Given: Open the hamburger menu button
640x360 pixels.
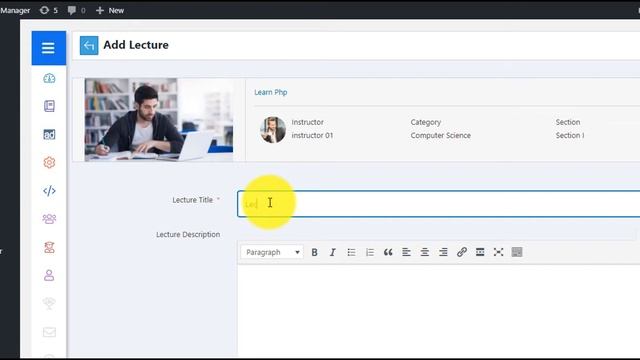Looking at the screenshot, I should click(x=49, y=48).
